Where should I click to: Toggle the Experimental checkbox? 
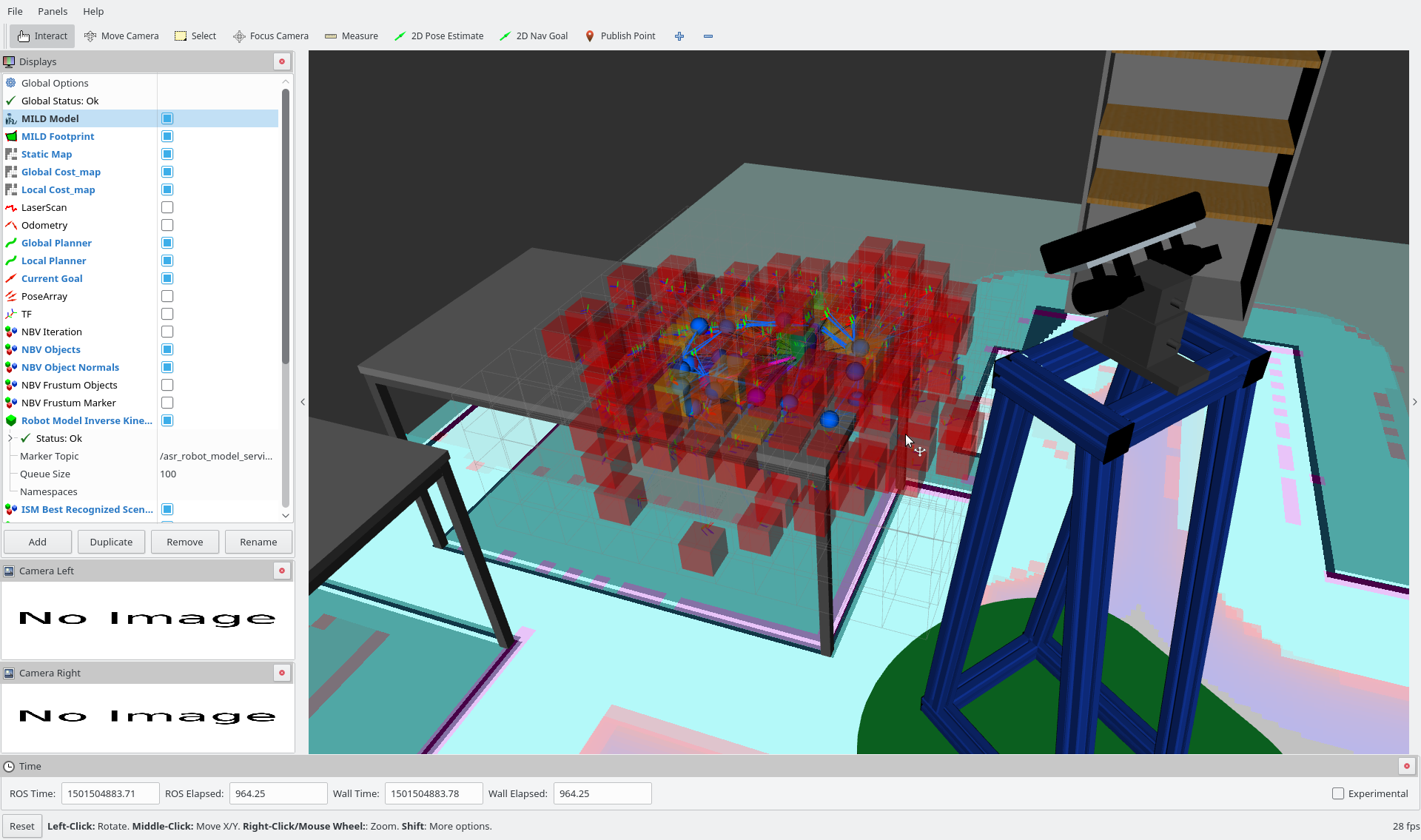(1338, 793)
